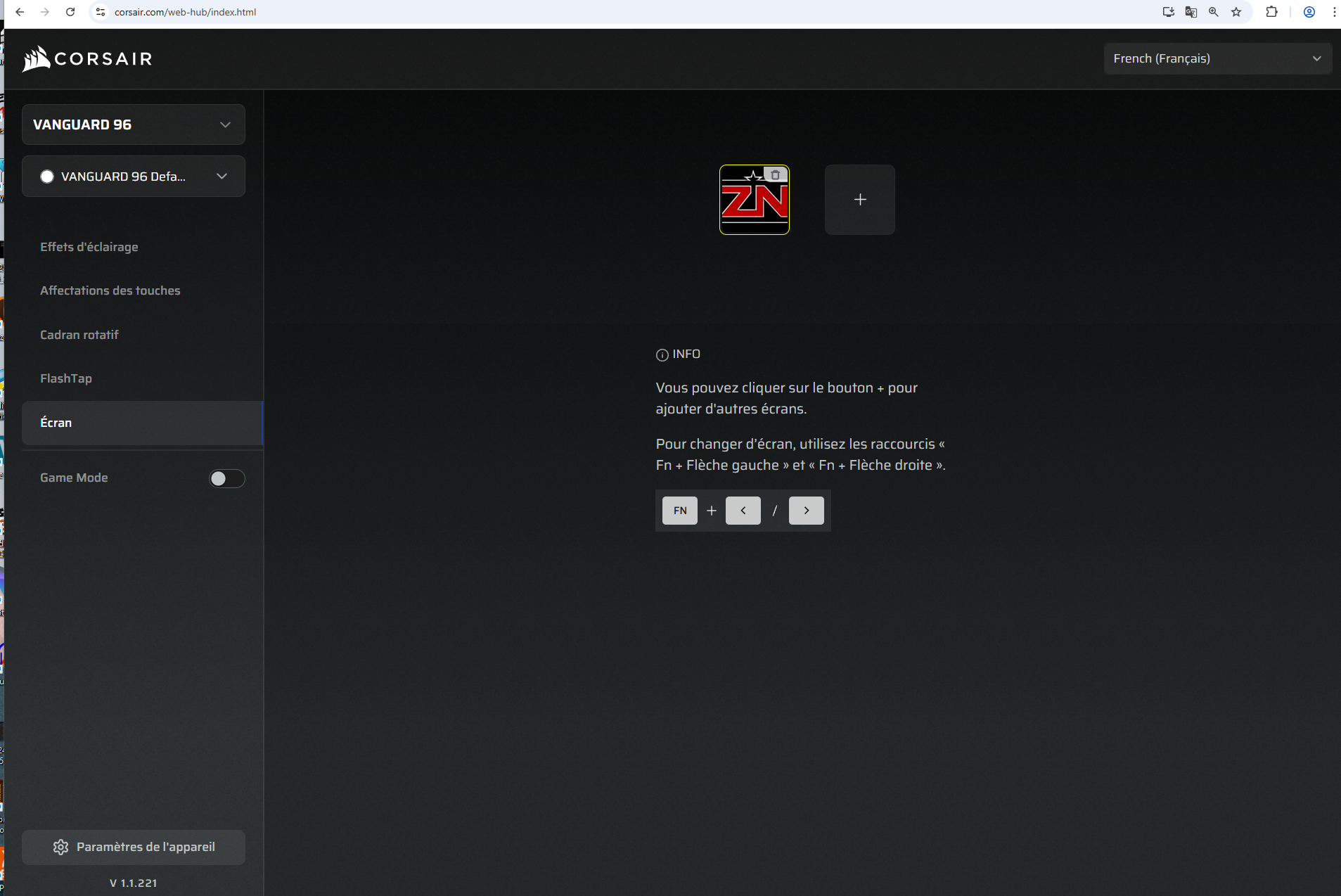Click the browser zoom magnifier icon
This screenshot has width=1341, height=896.
point(1213,12)
